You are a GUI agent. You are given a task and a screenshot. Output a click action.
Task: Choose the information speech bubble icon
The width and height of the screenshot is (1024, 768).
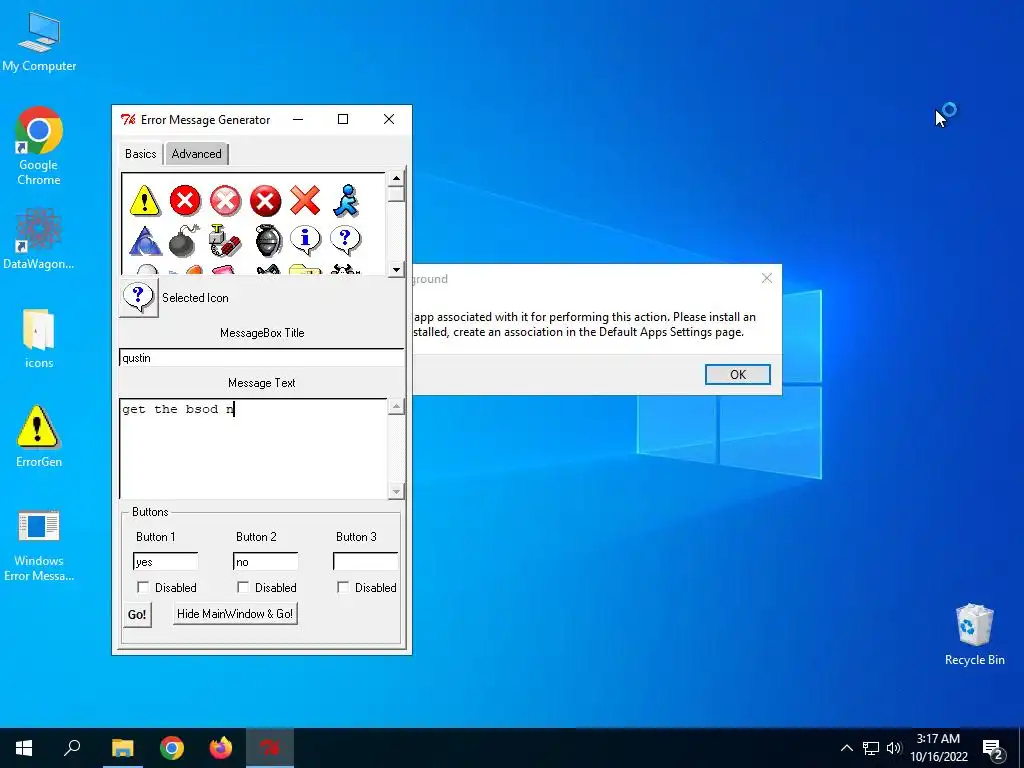[305, 240]
